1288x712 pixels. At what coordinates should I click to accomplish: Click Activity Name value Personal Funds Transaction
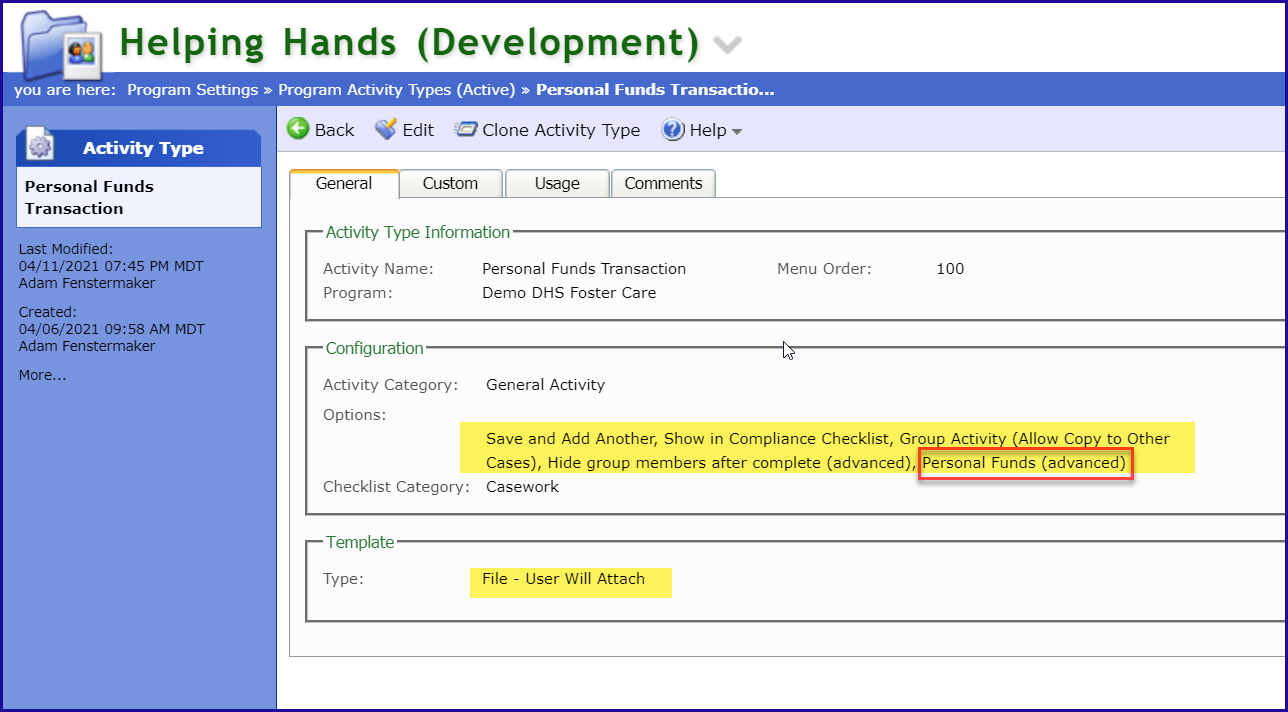click(x=584, y=268)
